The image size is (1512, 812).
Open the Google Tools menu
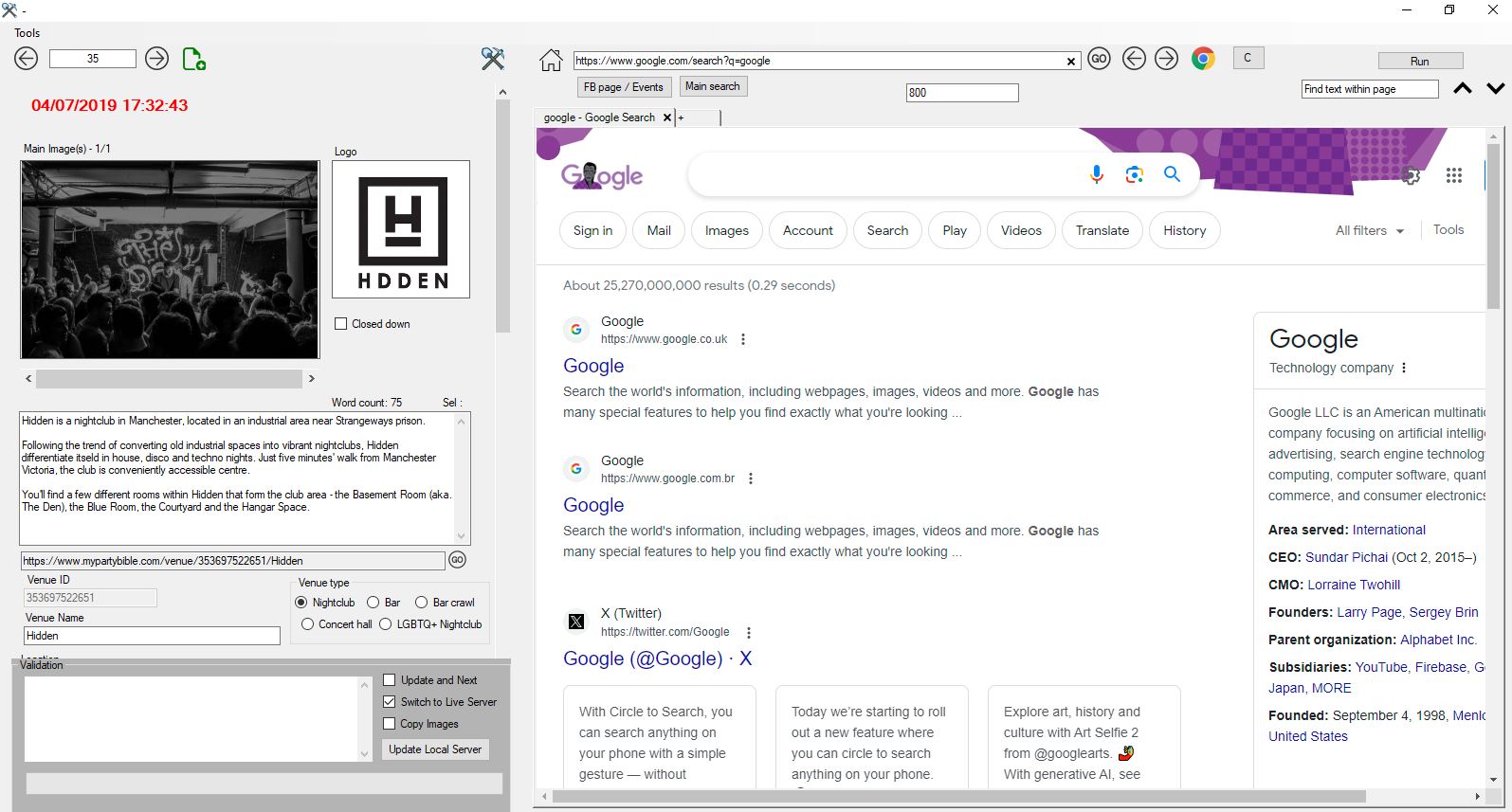pyautogui.click(x=1448, y=229)
